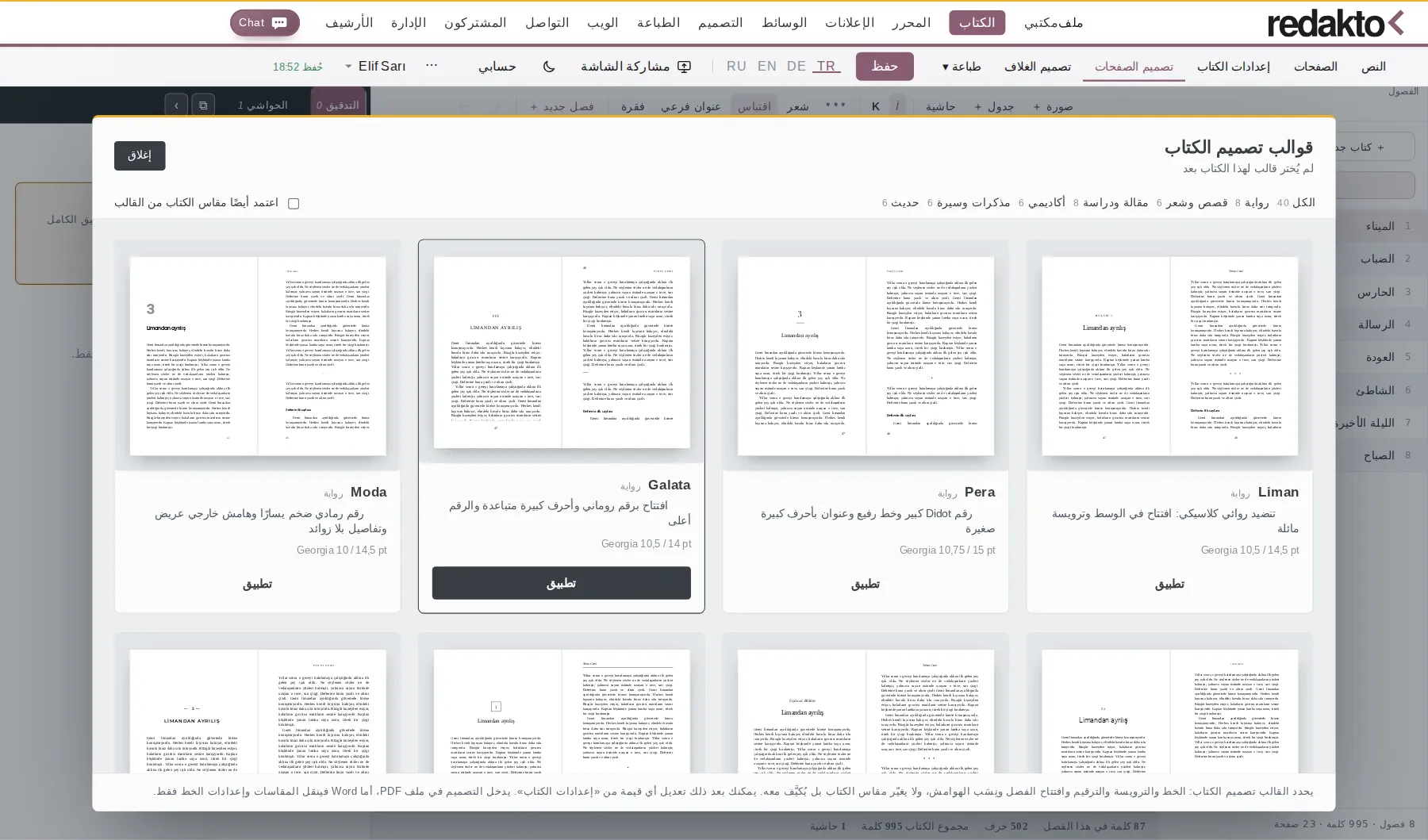Image resolution: width=1428 pixels, height=840 pixels.
Task: Click the arrow chevron beside the copy icon
Action: pos(176,105)
